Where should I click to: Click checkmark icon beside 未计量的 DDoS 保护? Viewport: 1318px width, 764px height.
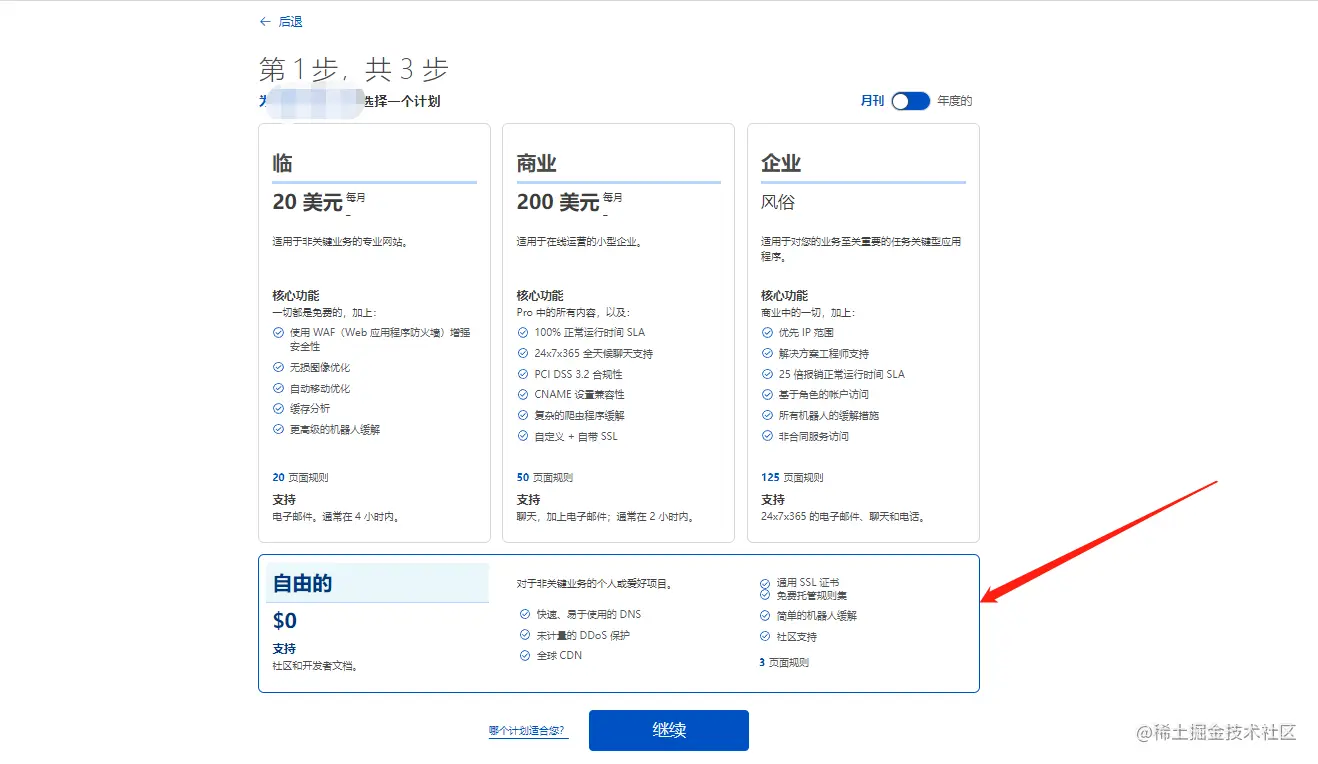tap(525, 635)
